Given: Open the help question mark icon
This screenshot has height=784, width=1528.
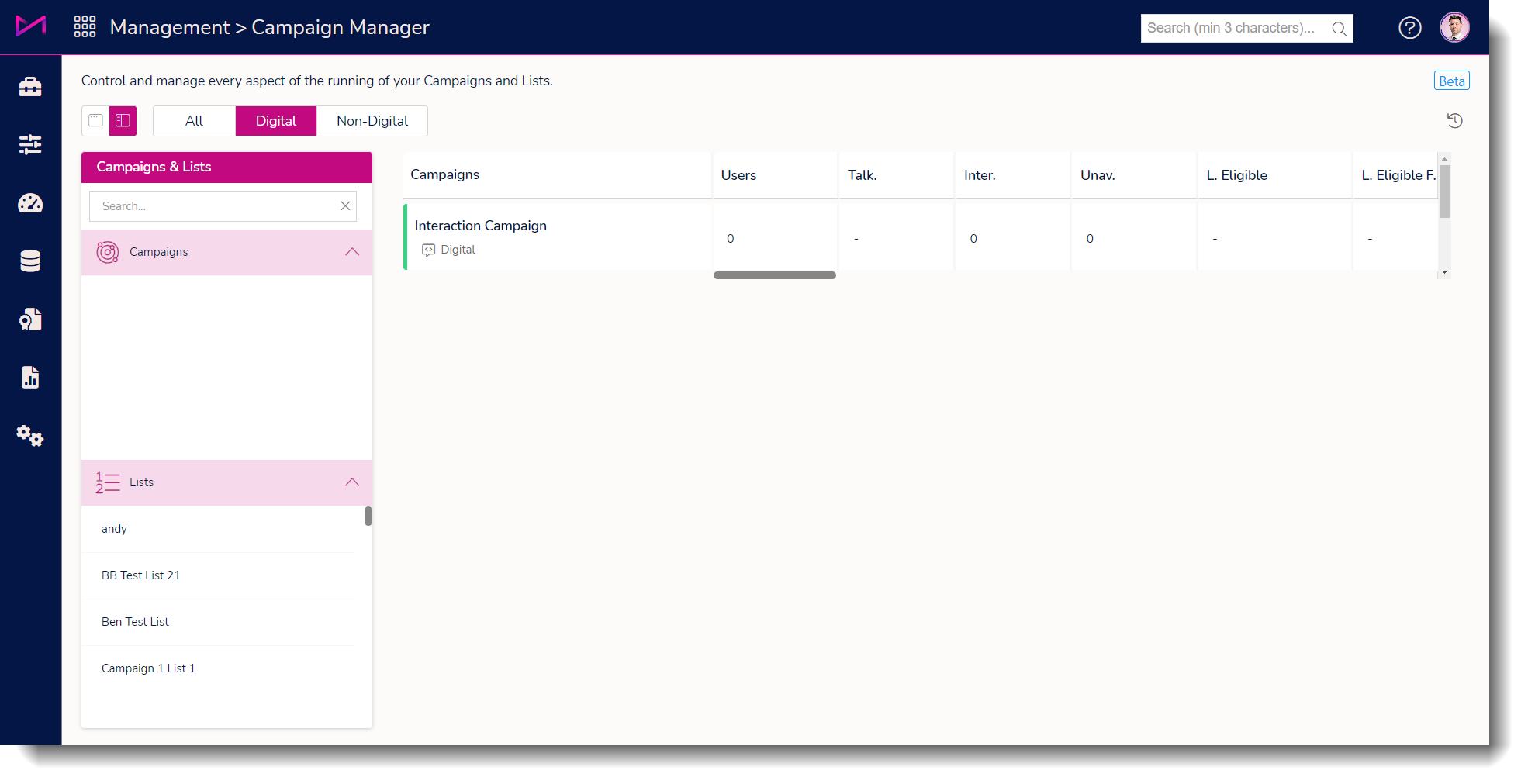Looking at the screenshot, I should pyautogui.click(x=1409, y=28).
